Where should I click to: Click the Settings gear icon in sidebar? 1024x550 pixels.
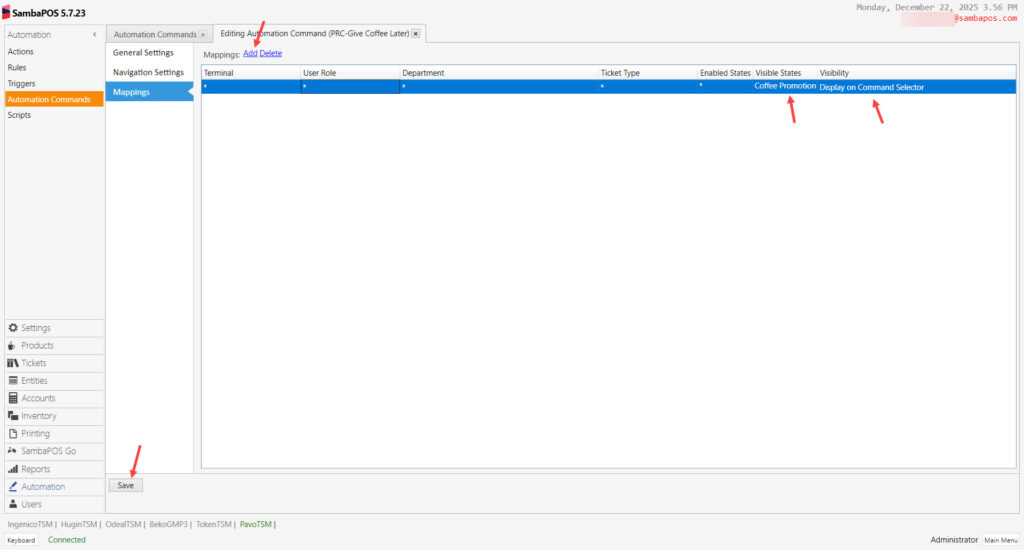(13, 328)
